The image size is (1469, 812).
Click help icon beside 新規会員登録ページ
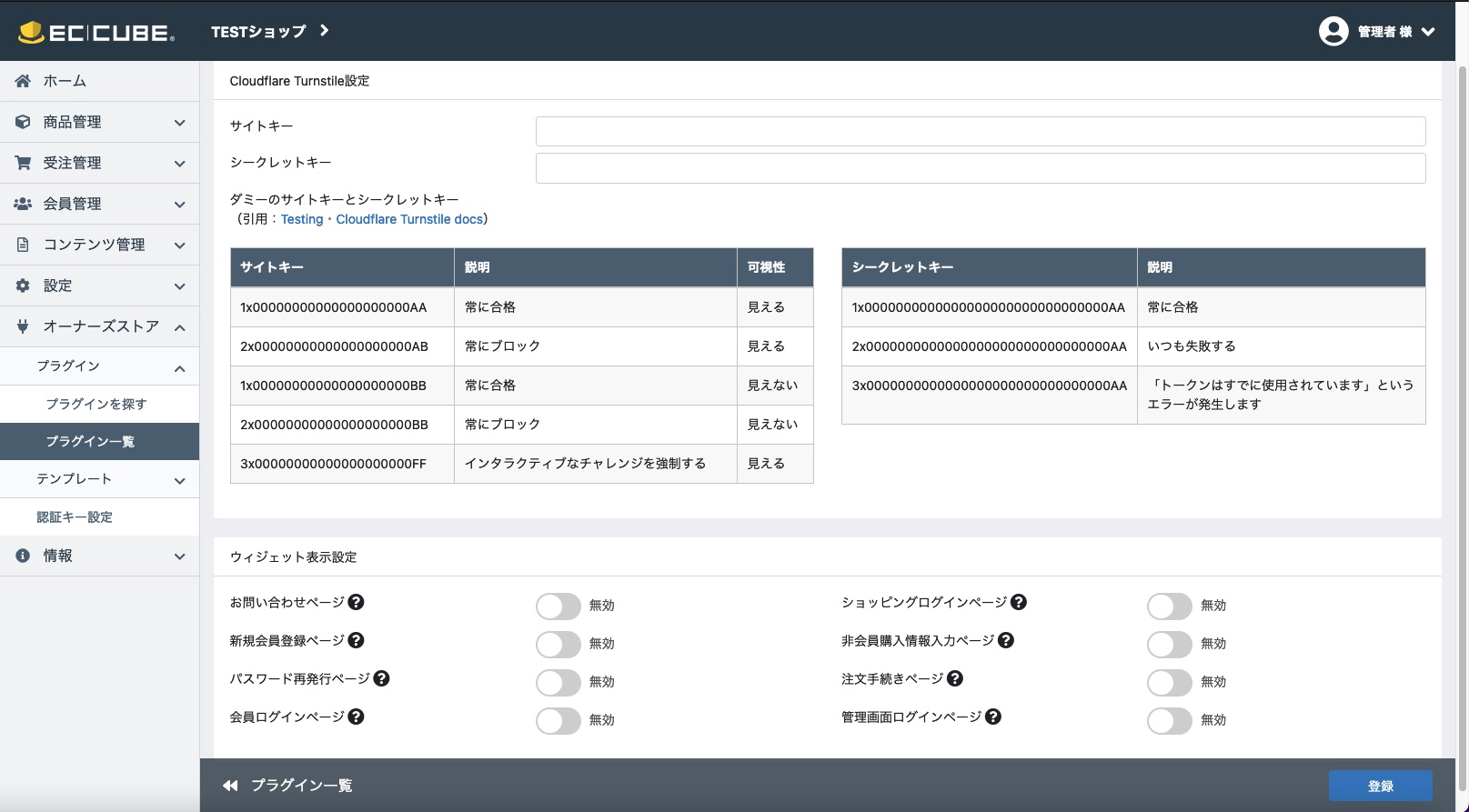point(357,640)
